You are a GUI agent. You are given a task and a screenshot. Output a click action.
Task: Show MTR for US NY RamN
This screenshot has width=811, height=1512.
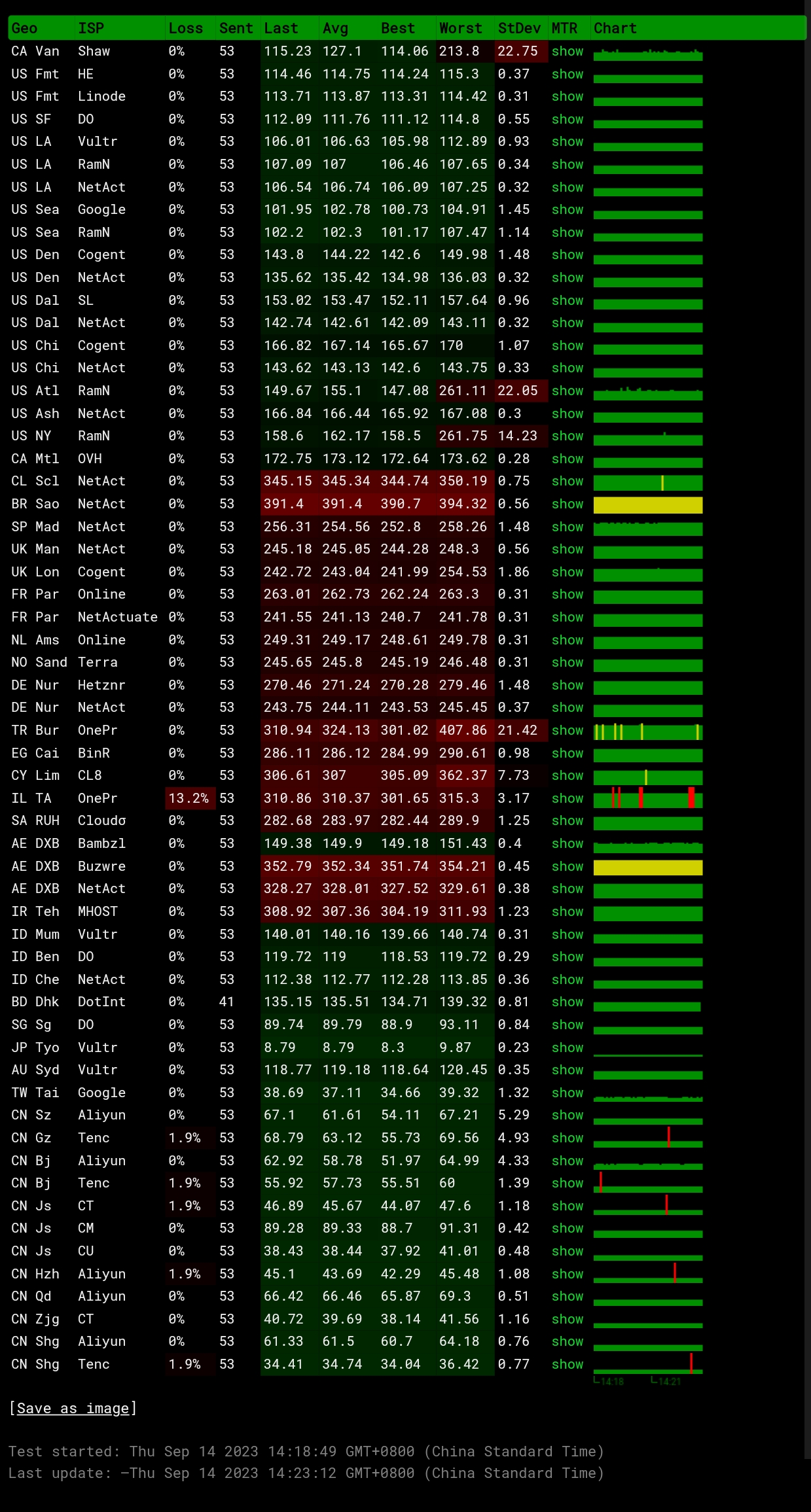[x=567, y=436]
